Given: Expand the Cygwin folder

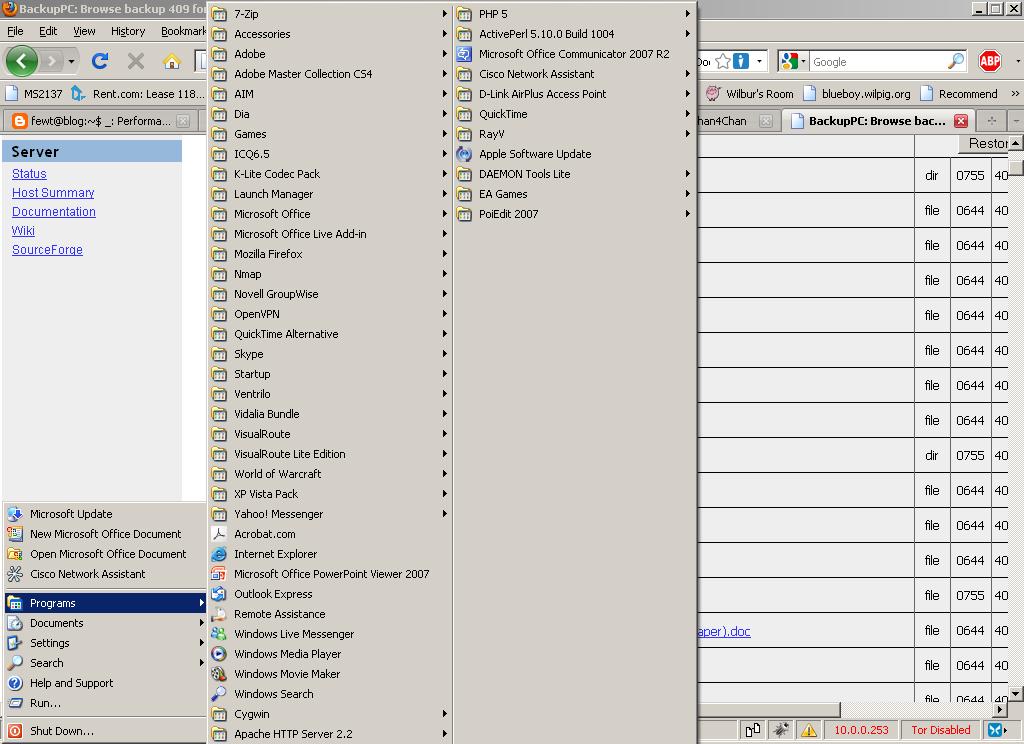Looking at the screenshot, I should coord(330,714).
